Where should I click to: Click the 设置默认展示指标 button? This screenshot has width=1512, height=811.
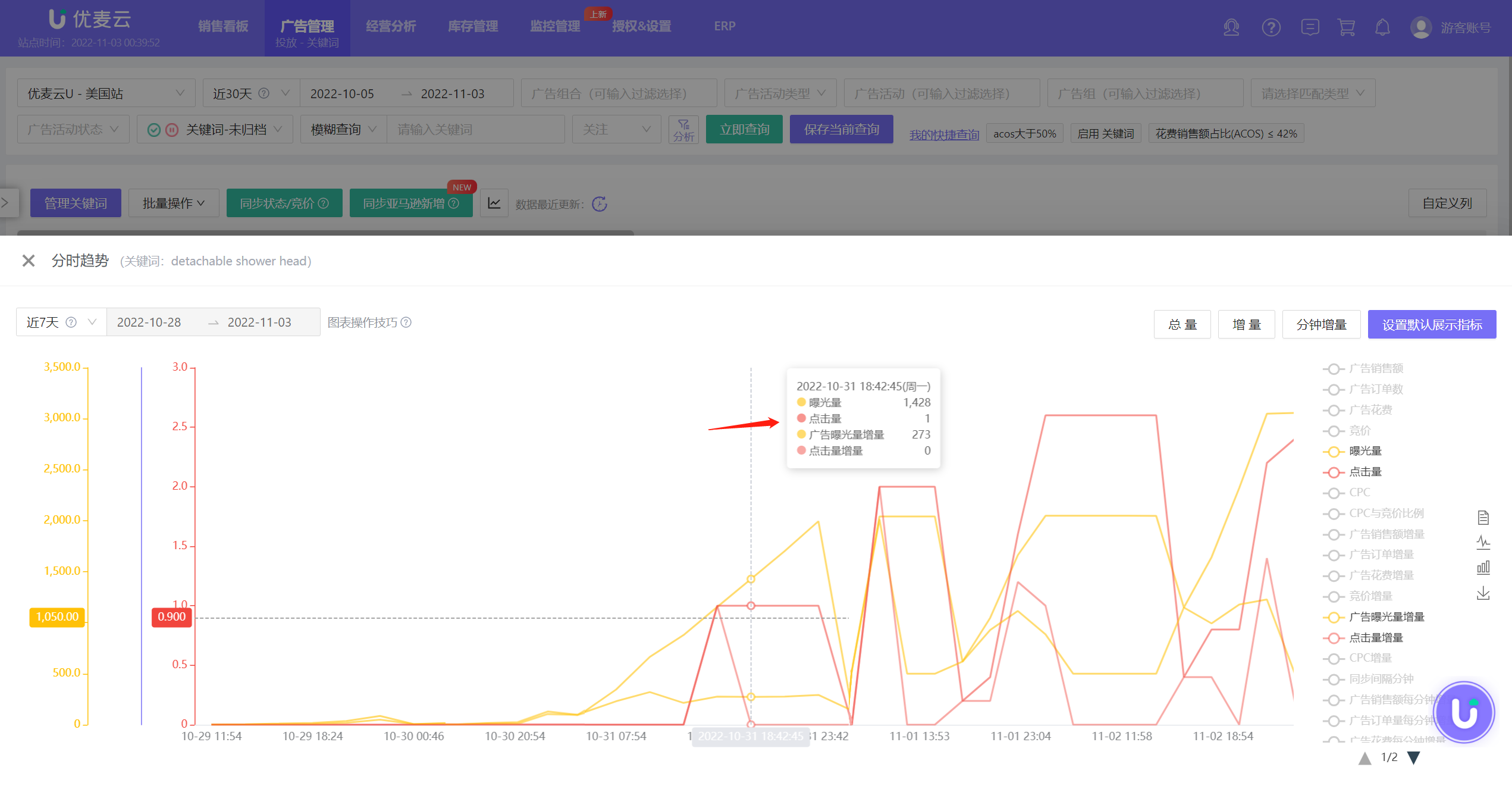1432,324
